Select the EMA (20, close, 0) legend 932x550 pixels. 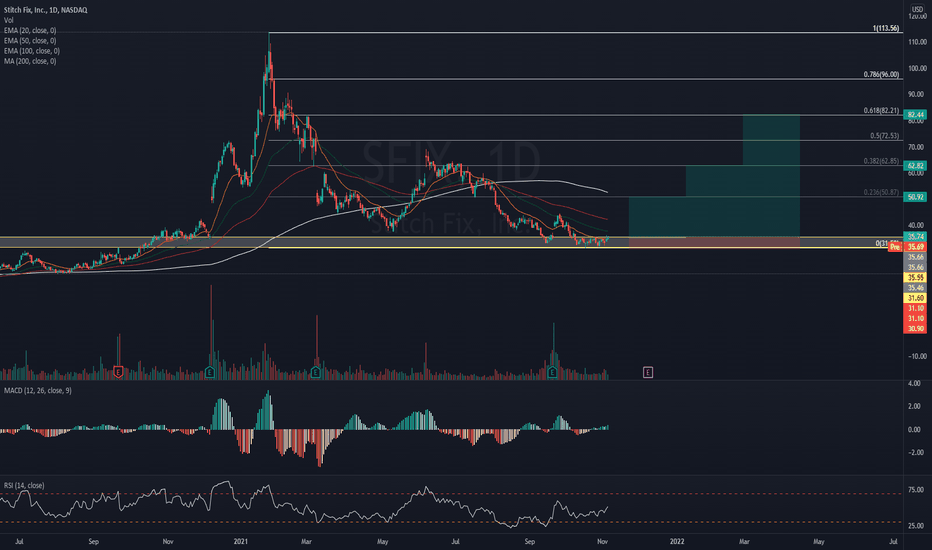pos(30,30)
